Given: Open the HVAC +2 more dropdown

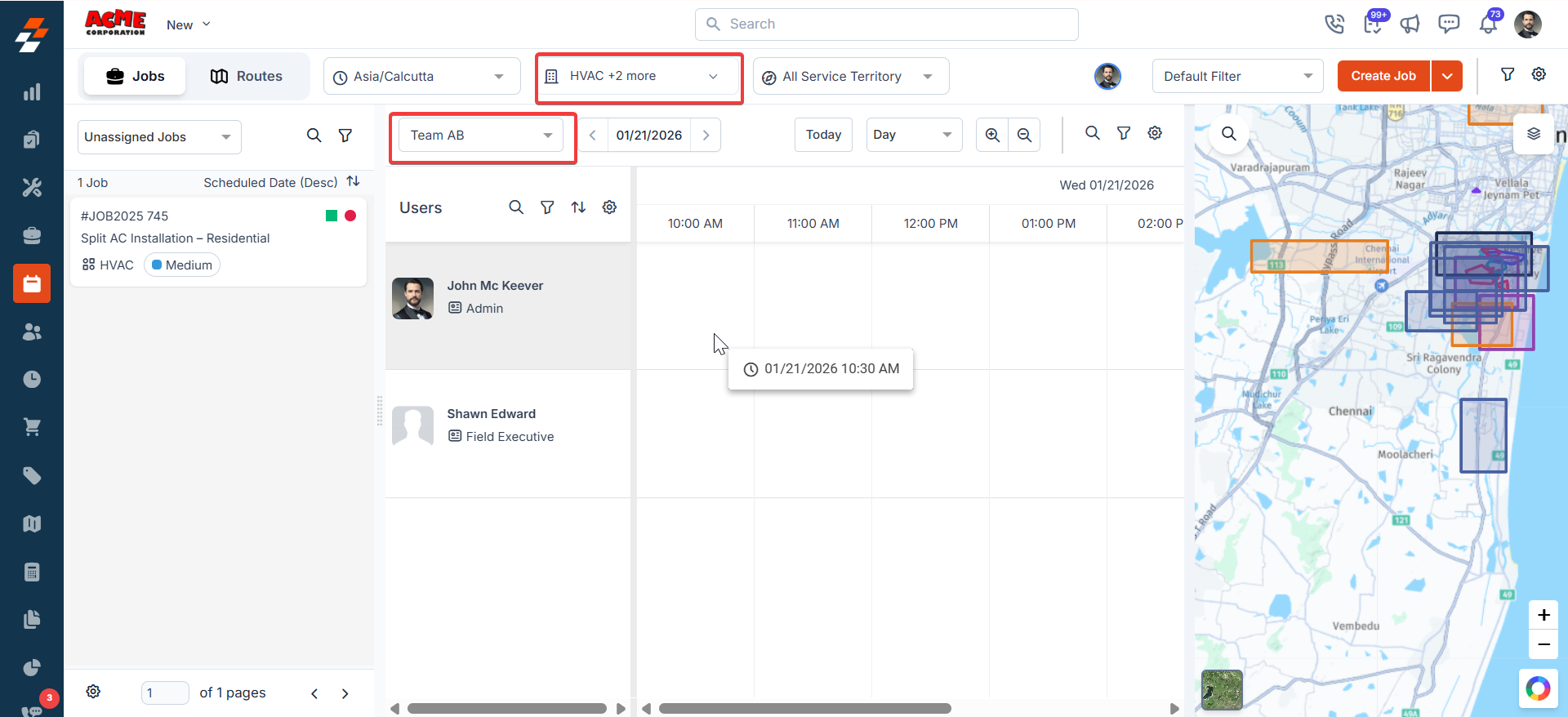Looking at the screenshot, I should (639, 76).
